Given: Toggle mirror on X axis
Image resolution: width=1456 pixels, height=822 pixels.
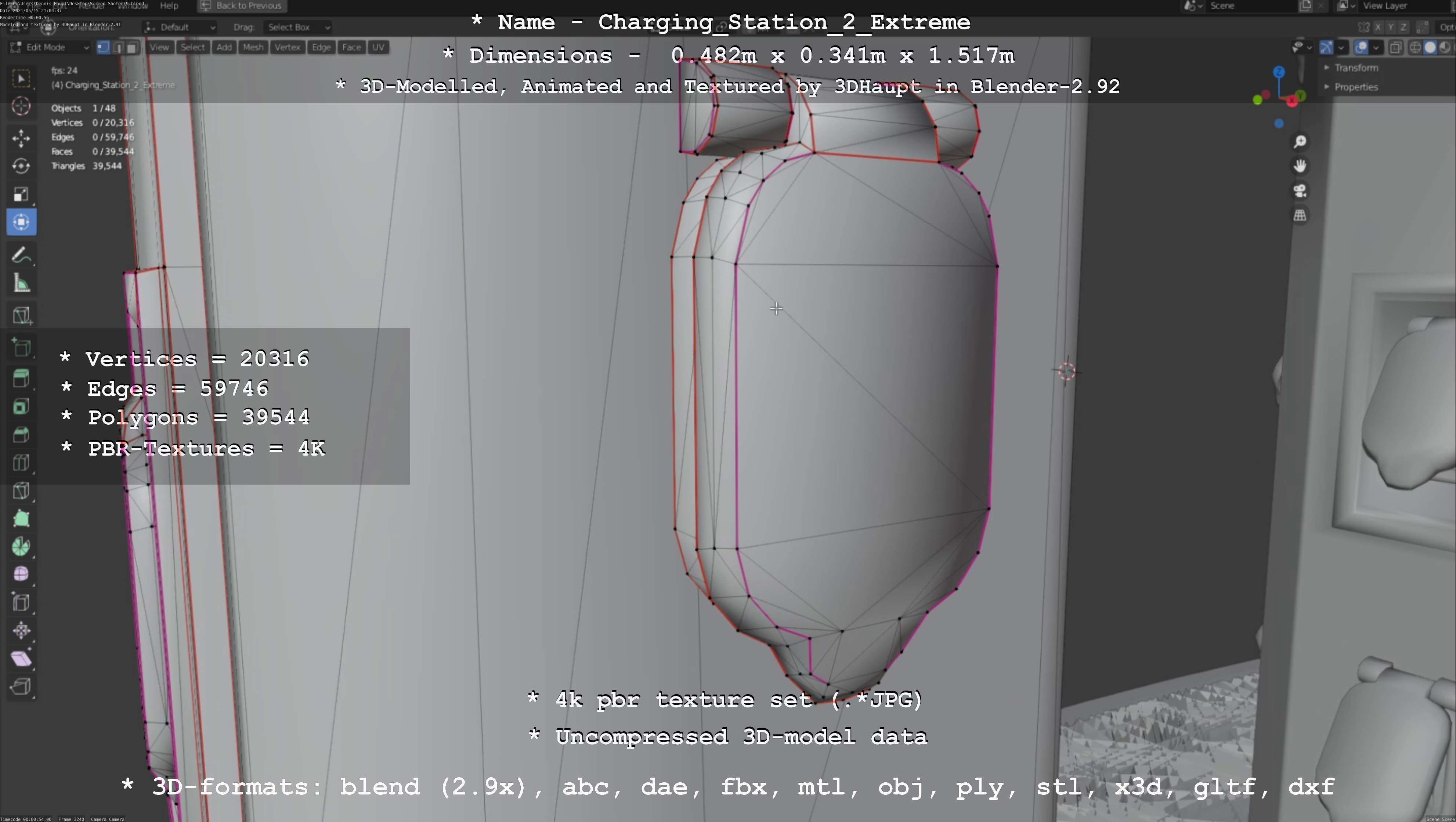Looking at the screenshot, I should [x=1377, y=27].
